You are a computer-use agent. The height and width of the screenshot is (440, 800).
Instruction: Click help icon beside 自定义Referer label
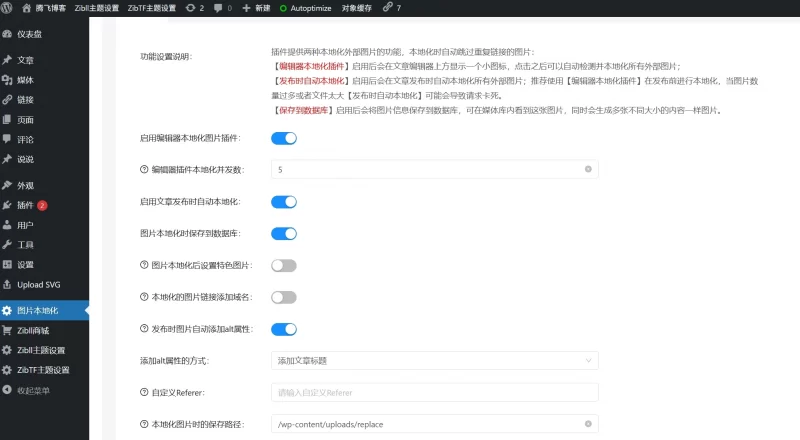[144, 392]
